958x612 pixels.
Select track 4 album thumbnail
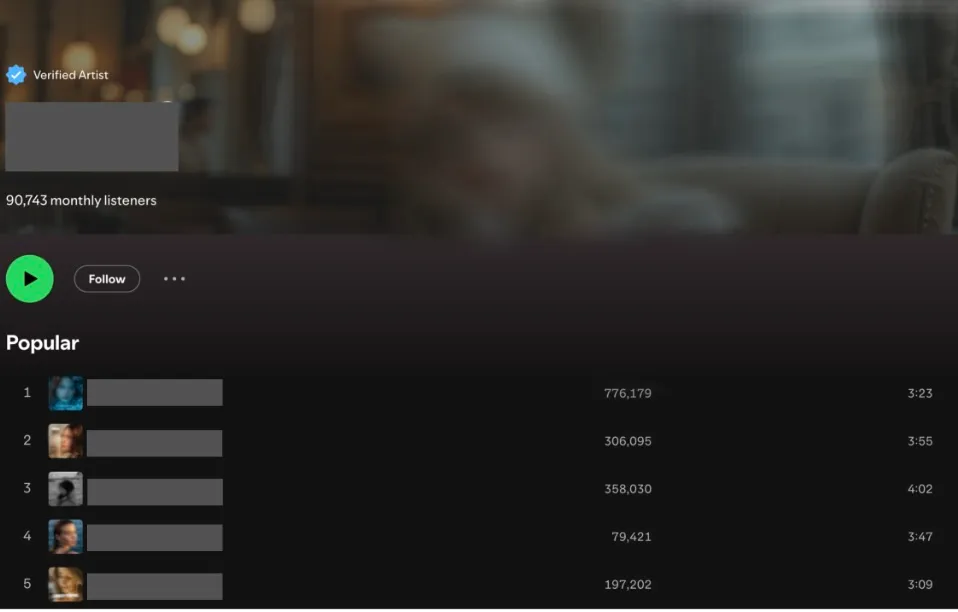[x=65, y=537]
